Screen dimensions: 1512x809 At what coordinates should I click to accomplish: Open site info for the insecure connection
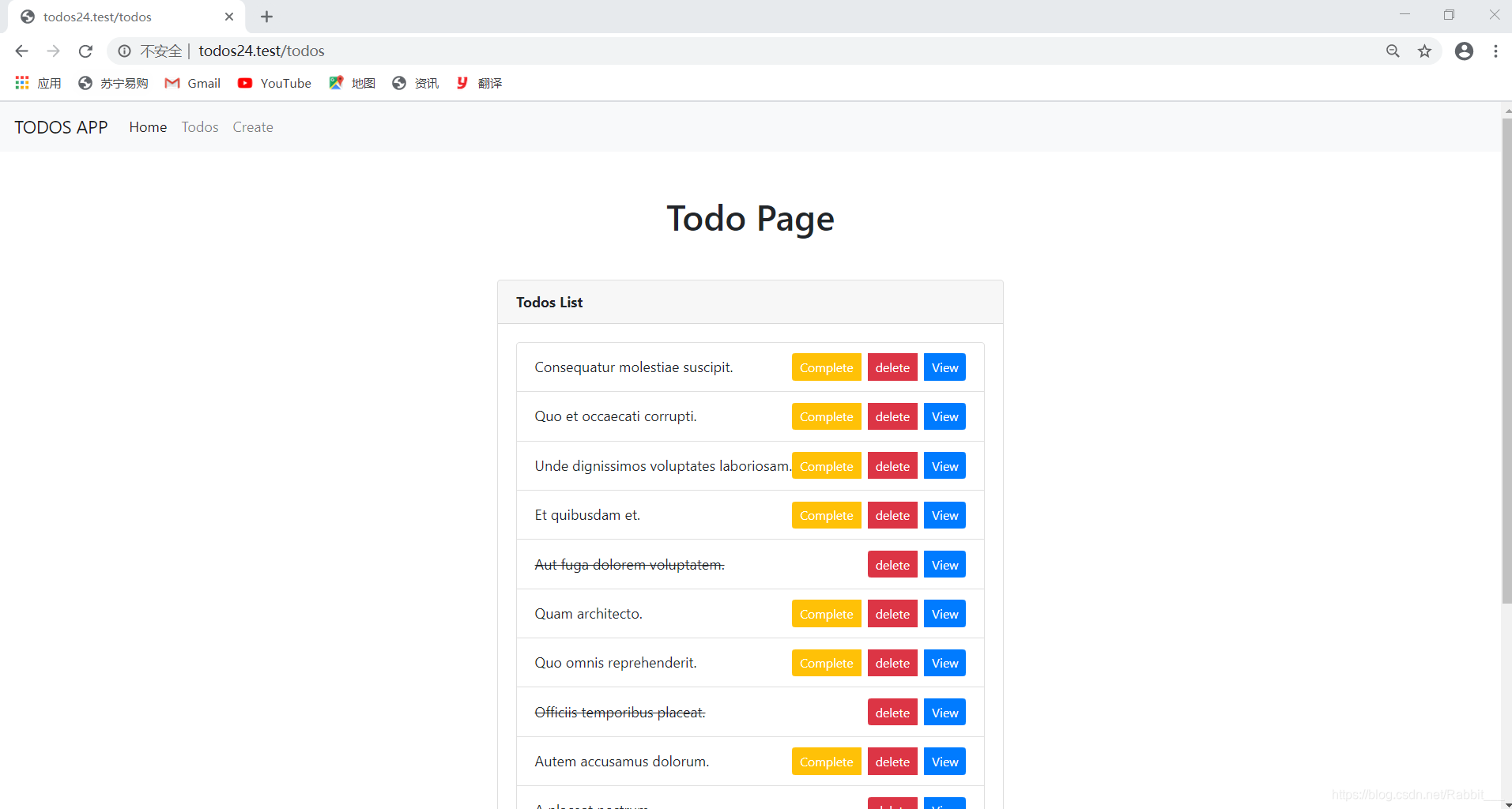pos(125,51)
